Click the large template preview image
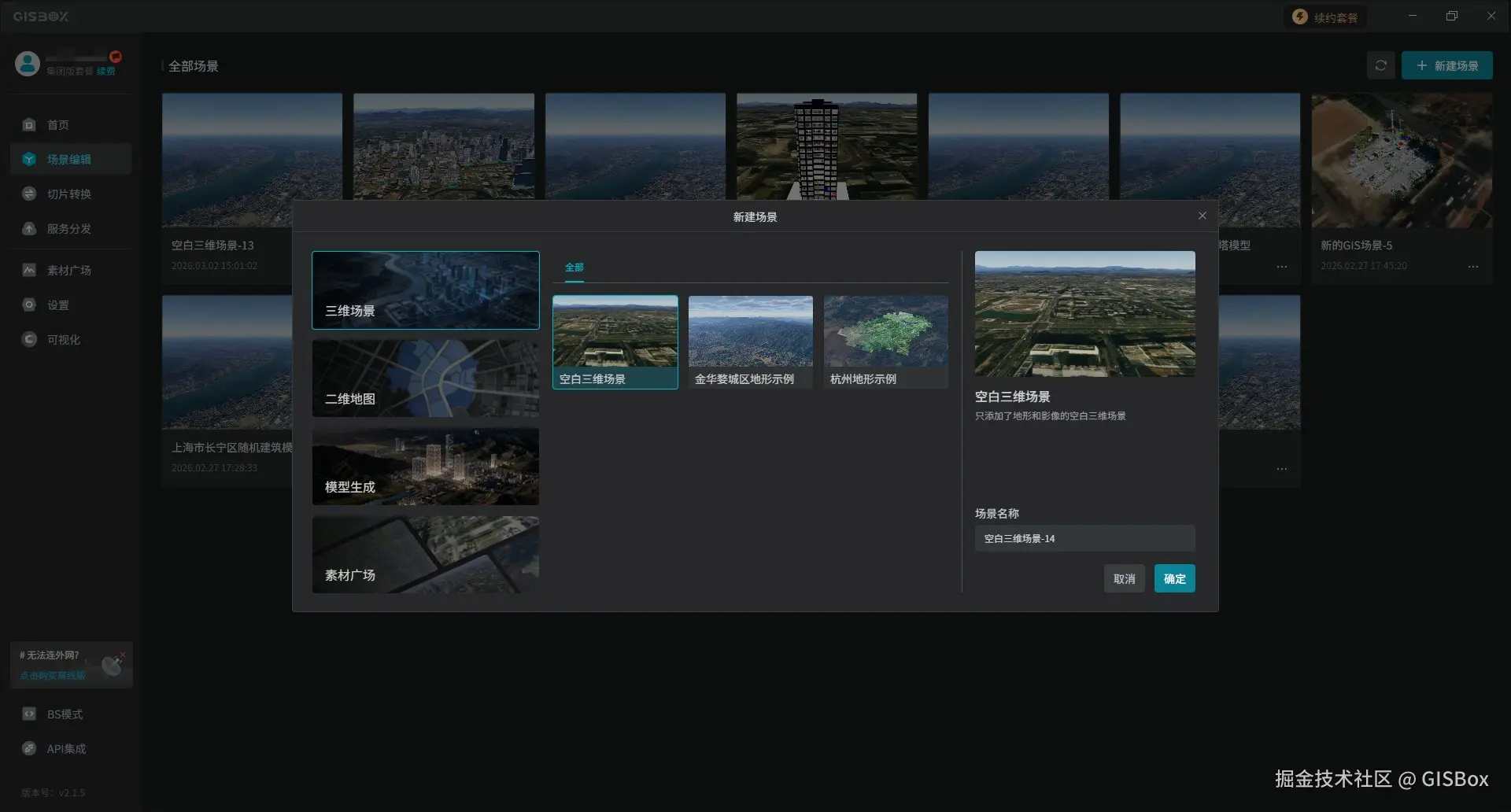1511x812 pixels. [x=1084, y=314]
